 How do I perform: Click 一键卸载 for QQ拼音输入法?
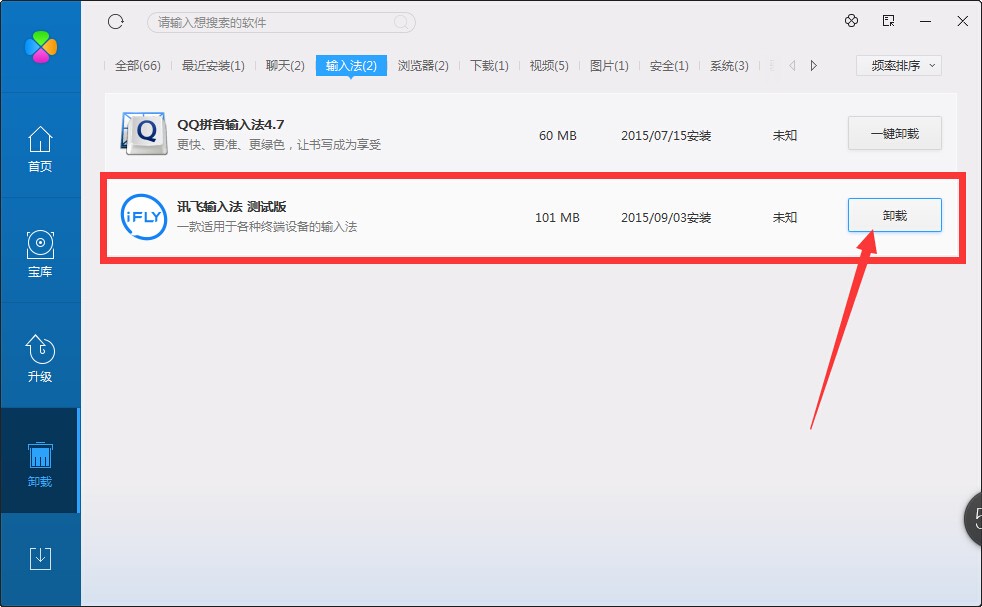pos(895,133)
